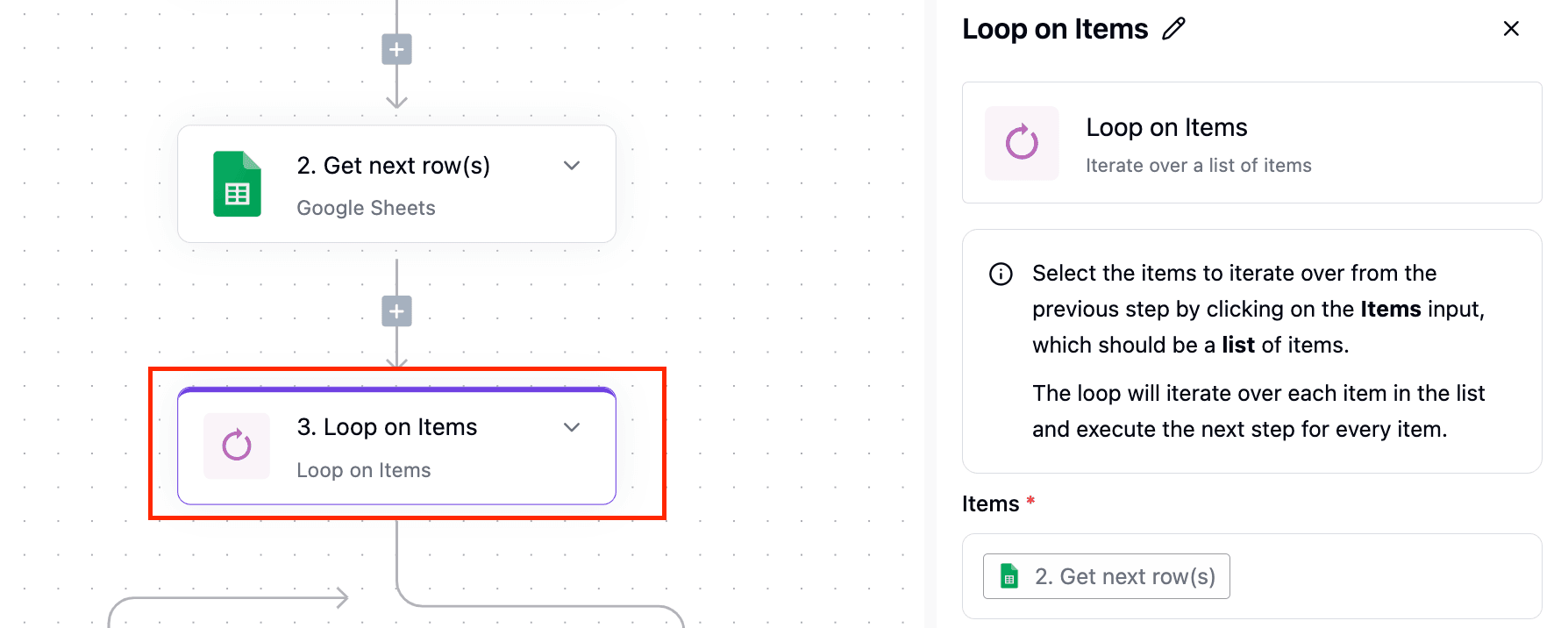The image size is (1568, 628).
Task: Click the instruction text about iterating the list
Action: coord(1258,411)
